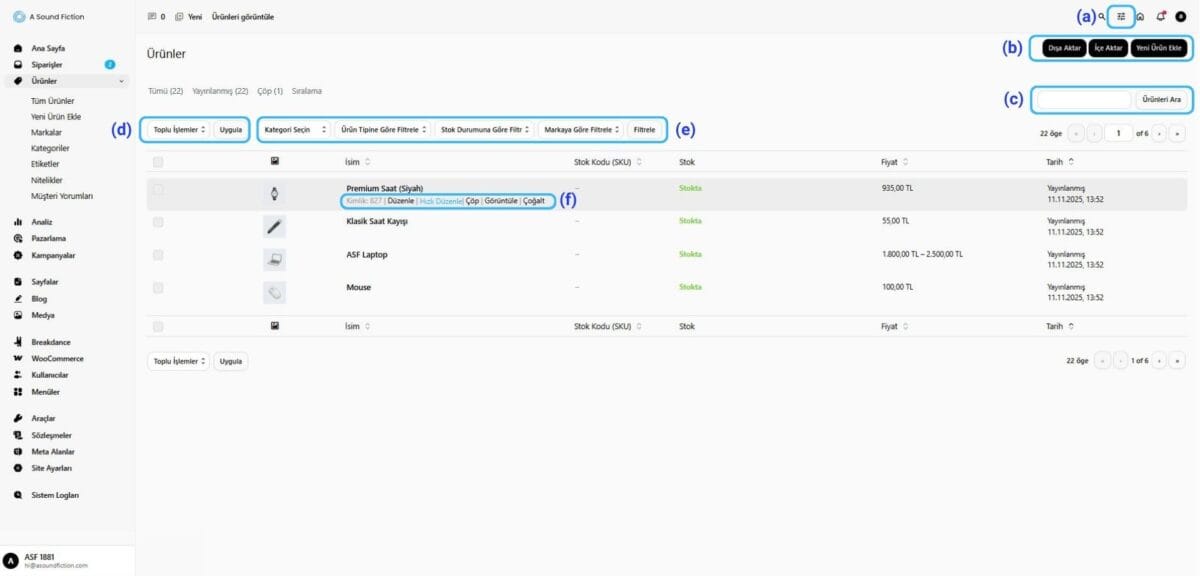Screen dimensions: 1200x576
Task: Tick the checkbox for ASF Laptop
Action: pos(158,255)
